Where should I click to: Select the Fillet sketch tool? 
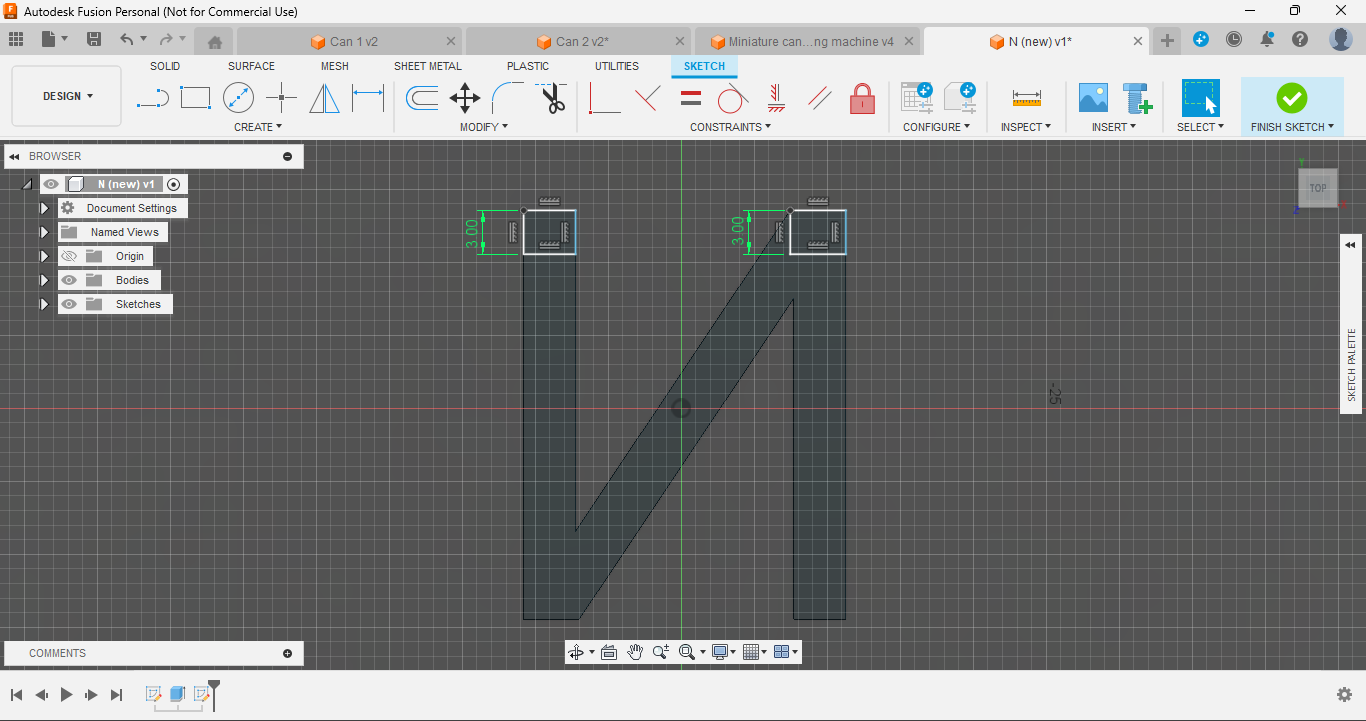[x=507, y=98]
